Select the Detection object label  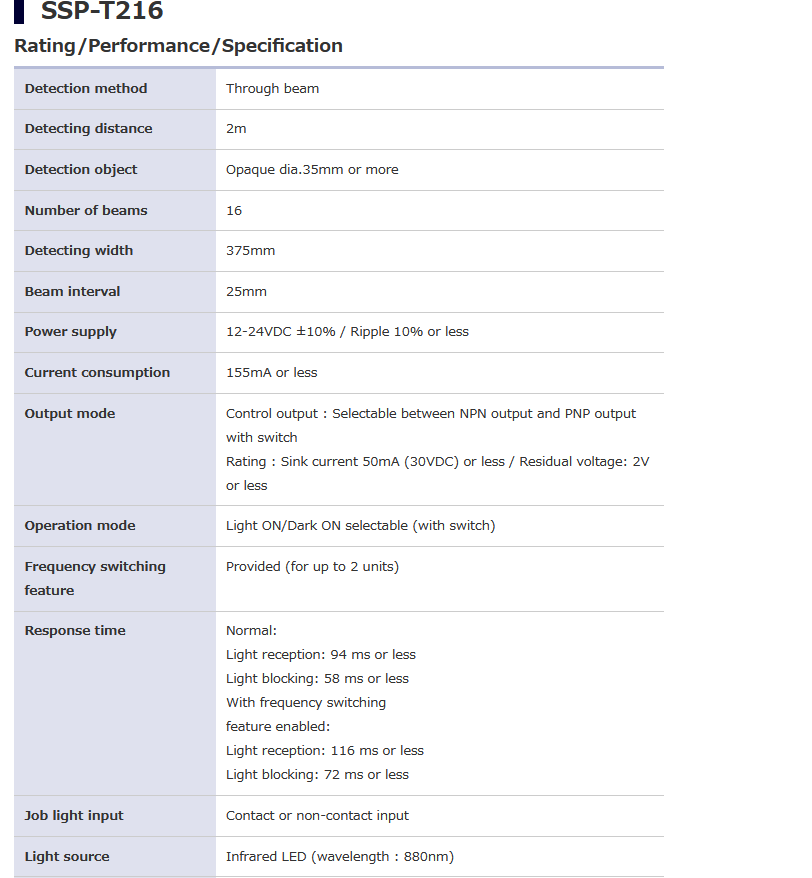tap(81, 170)
